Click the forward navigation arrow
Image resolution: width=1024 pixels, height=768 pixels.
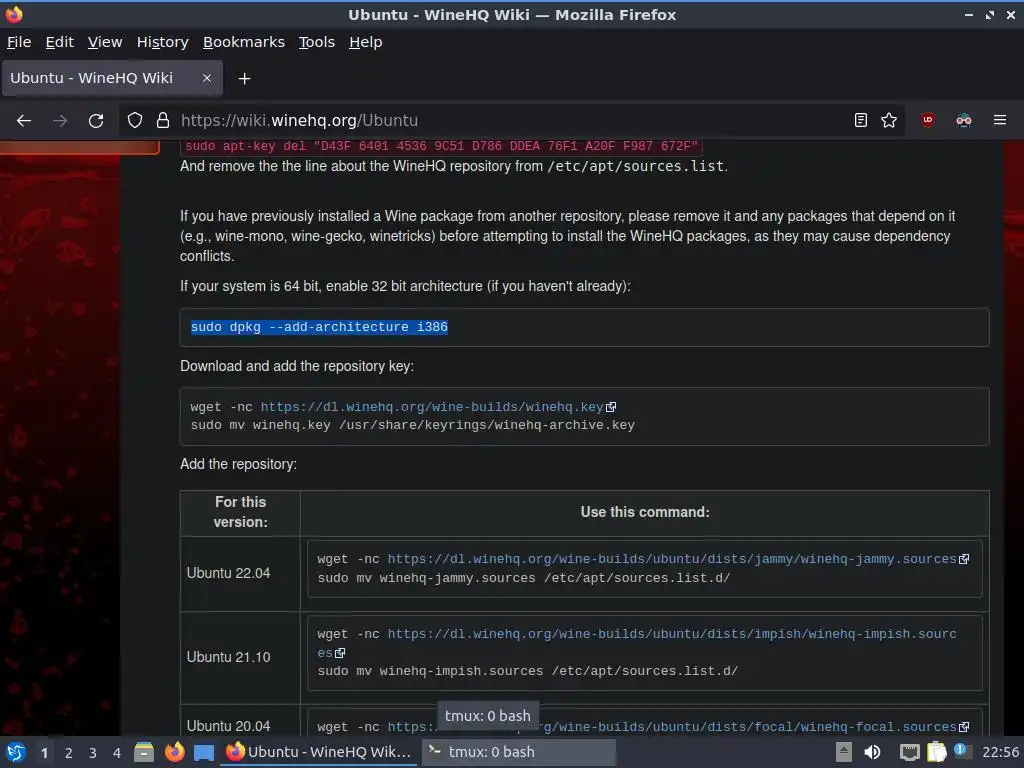(x=60, y=120)
